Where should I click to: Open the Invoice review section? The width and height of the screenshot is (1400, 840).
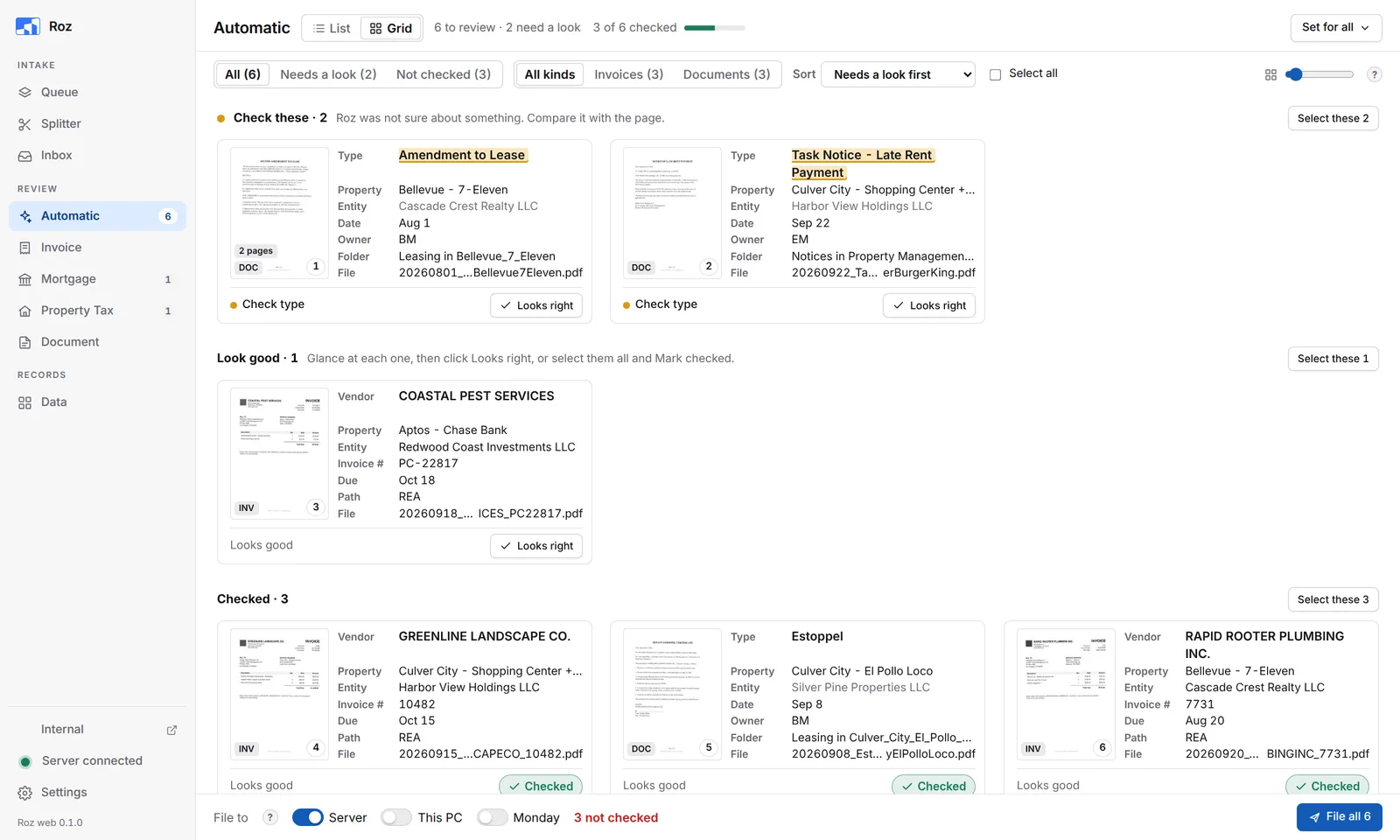[97, 248]
